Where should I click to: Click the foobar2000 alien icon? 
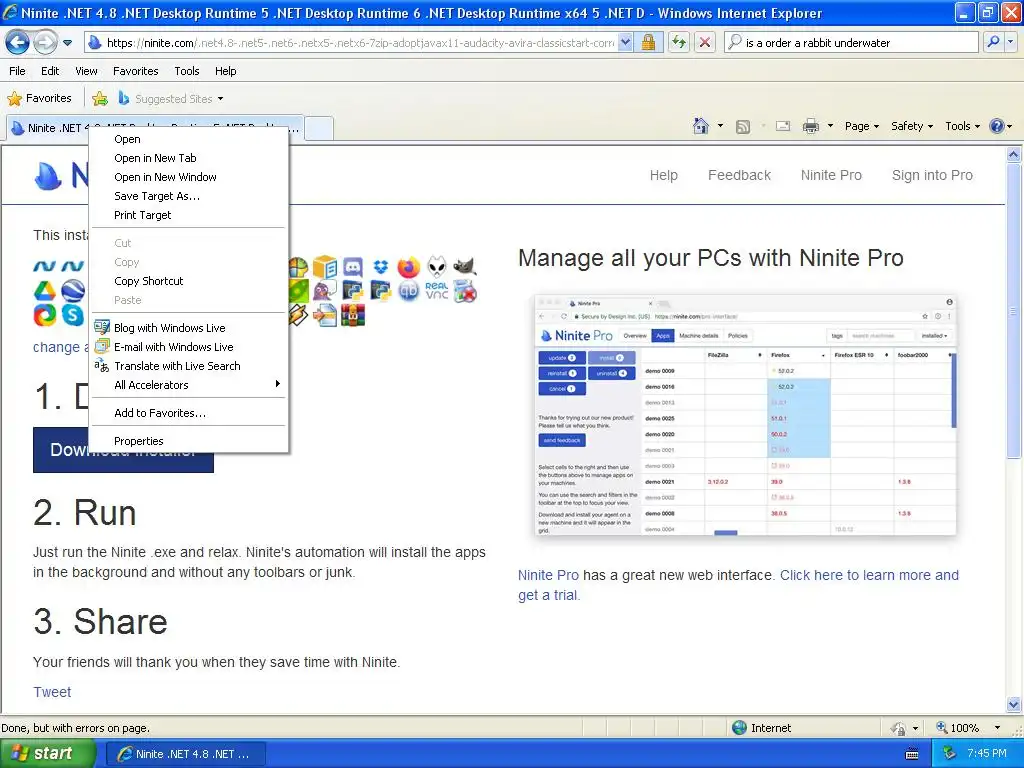(x=437, y=266)
